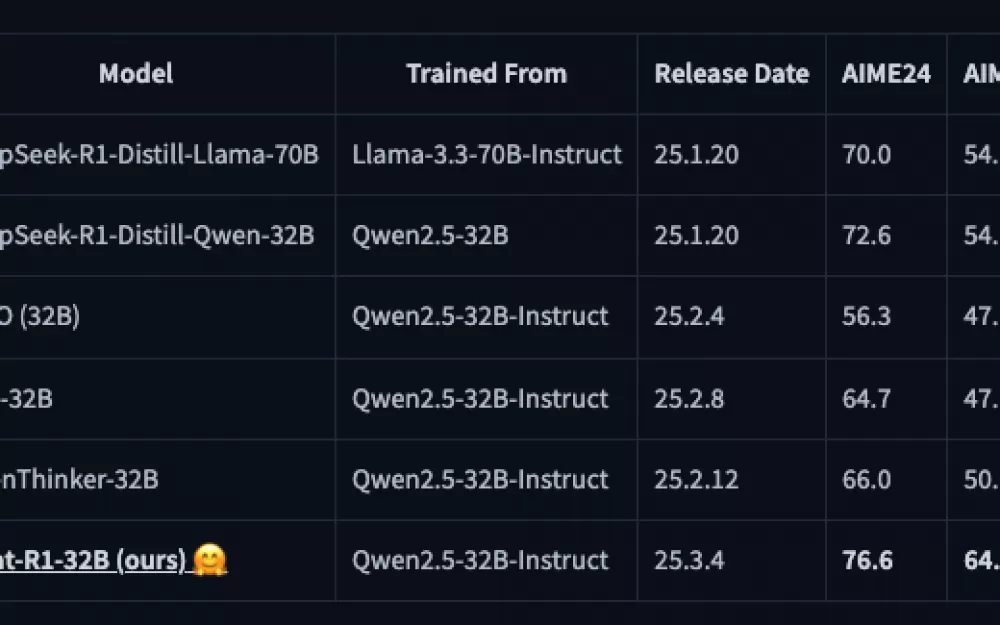
Task: Click the AIME24 score 70.0
Action: (x=866, y=154)
